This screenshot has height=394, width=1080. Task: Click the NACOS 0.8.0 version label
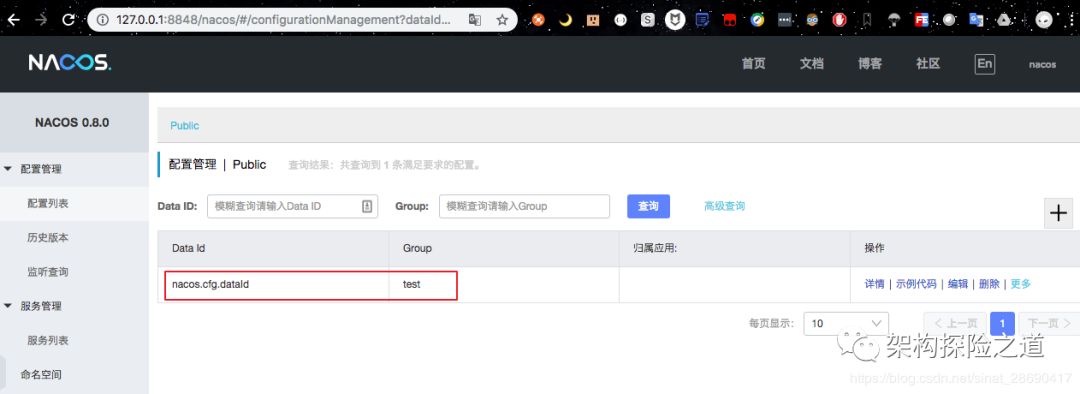72,123
